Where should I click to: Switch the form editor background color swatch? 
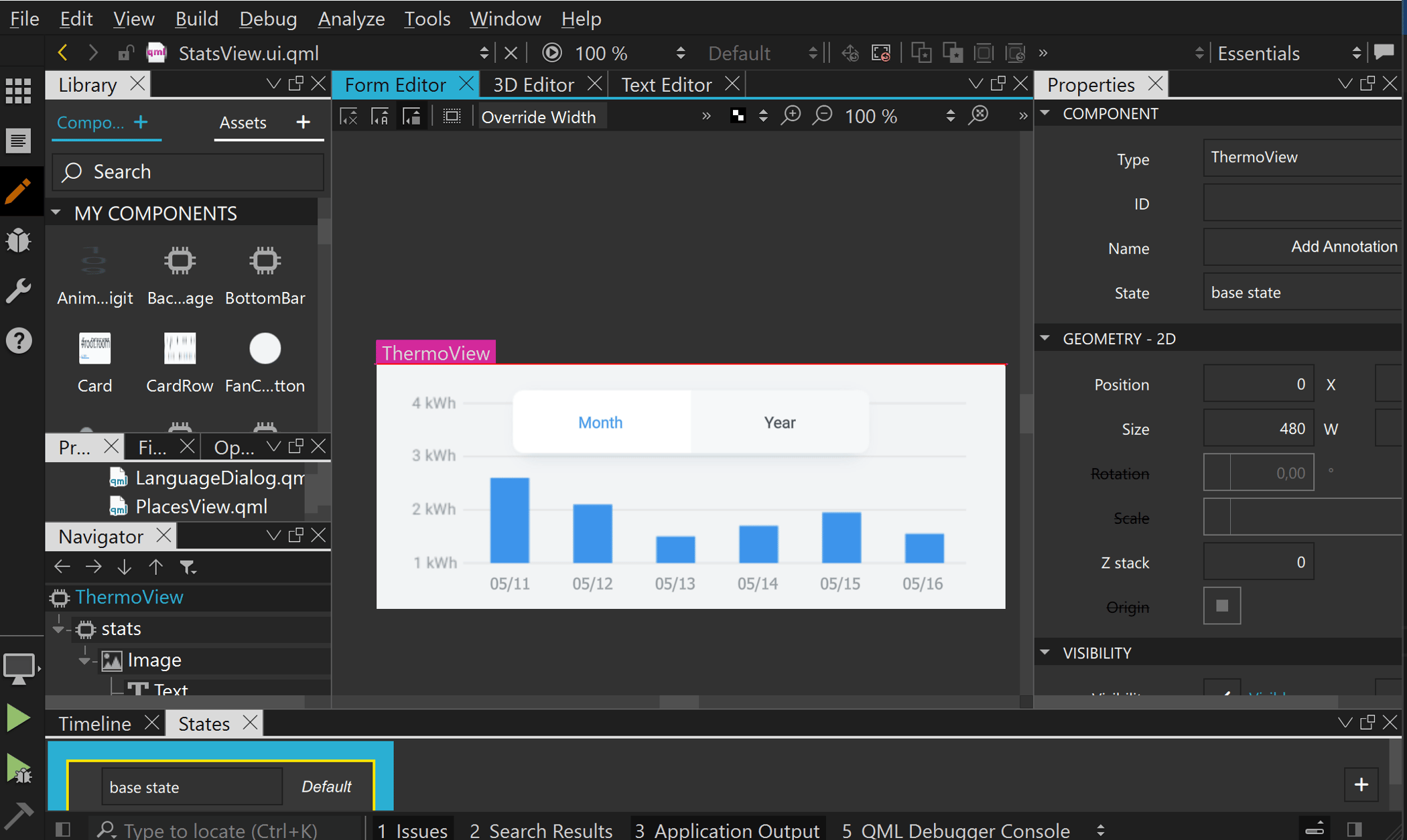(737, 115)
